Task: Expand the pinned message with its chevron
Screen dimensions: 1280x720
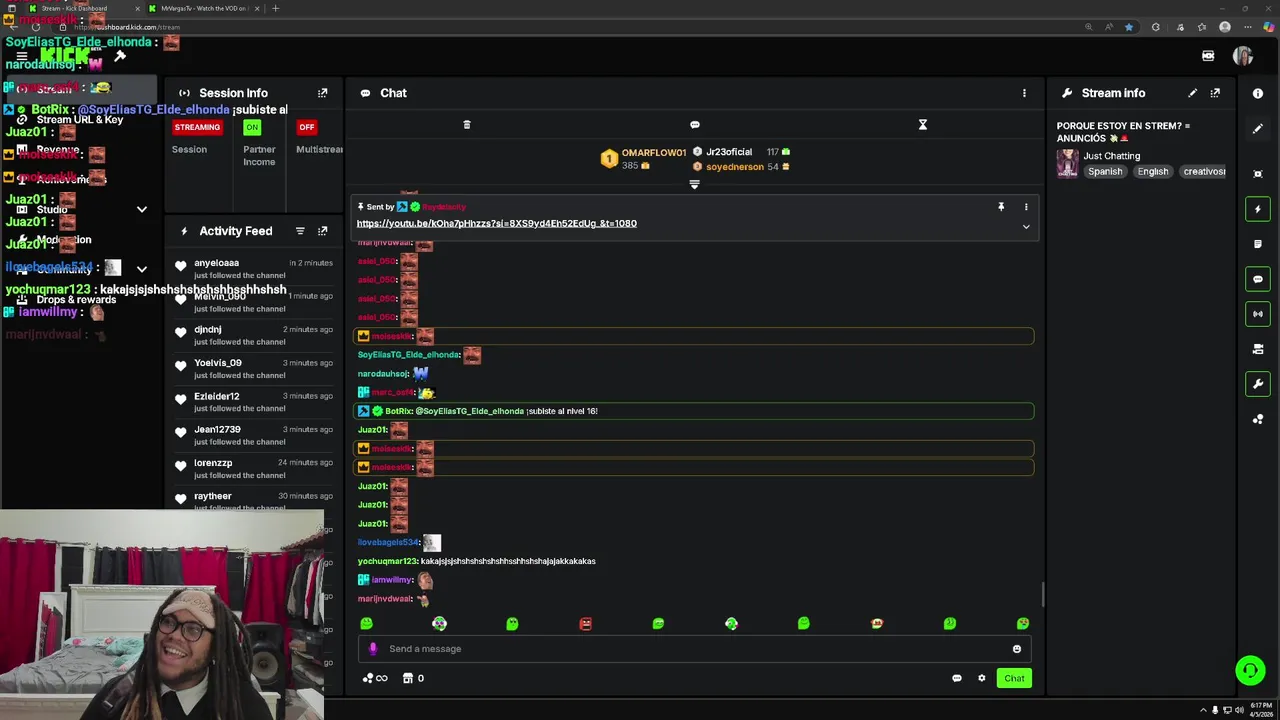Action: coord(1026,227)
